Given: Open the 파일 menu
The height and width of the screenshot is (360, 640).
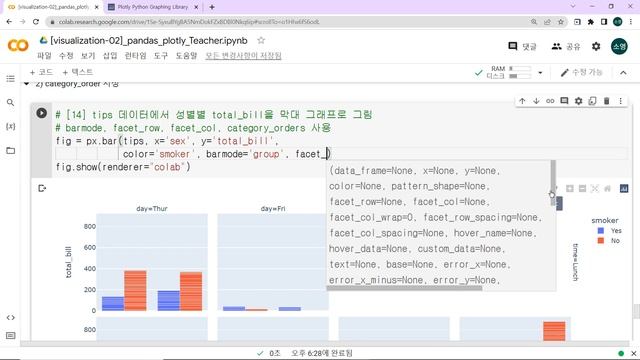Looking at the screenshot, I should pos(44,56).
